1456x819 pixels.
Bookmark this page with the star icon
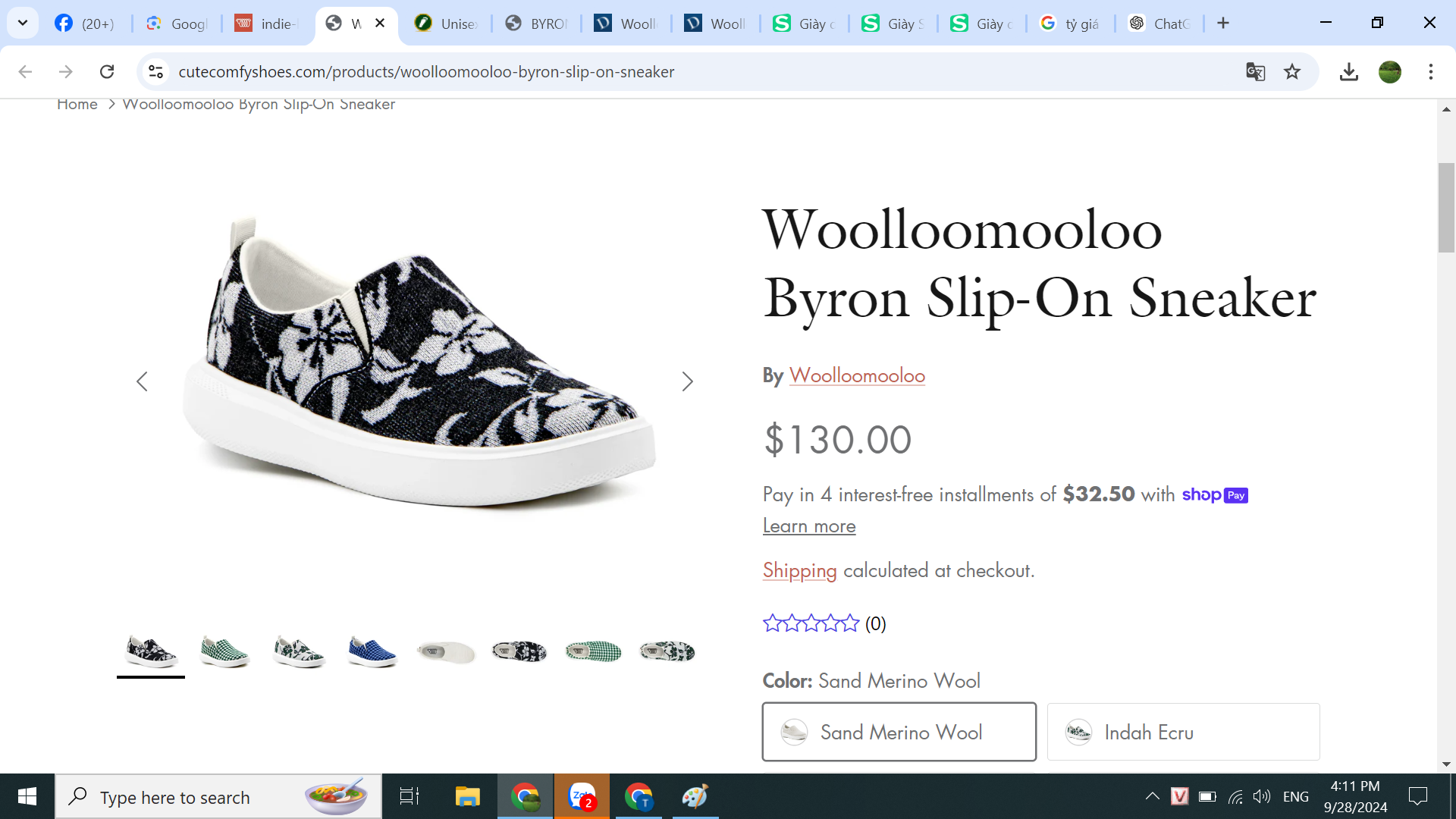(x=1292, y=72)
